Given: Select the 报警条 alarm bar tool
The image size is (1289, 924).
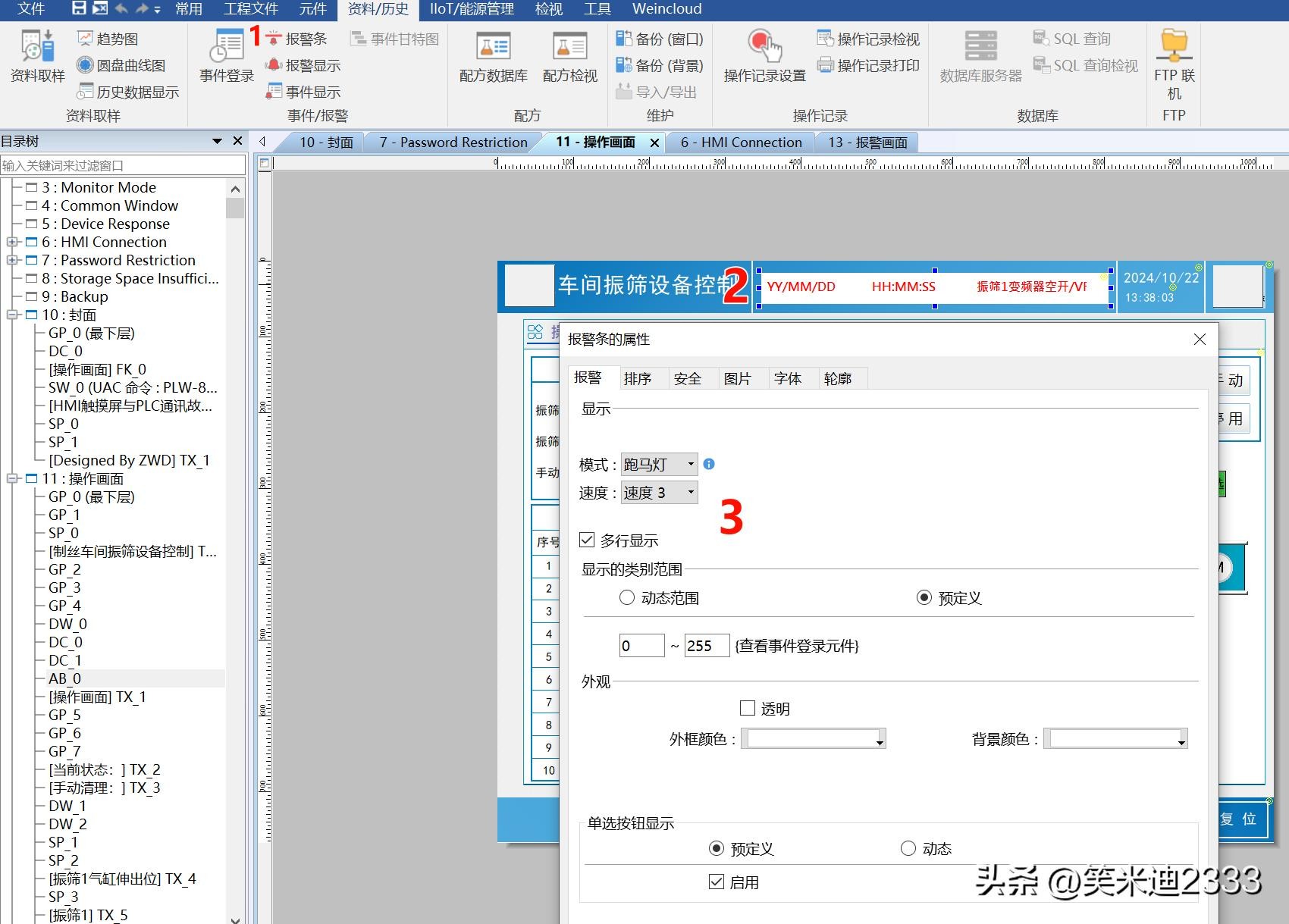Looking at the screenshot, I should coord(297,39).
